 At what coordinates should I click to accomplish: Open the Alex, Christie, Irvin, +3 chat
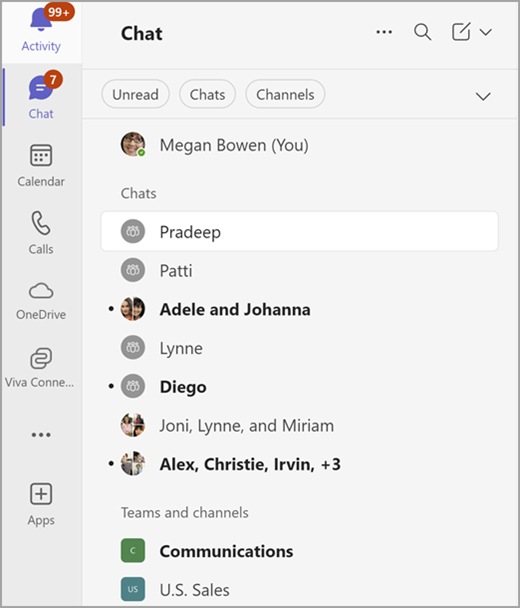[299, 464]
